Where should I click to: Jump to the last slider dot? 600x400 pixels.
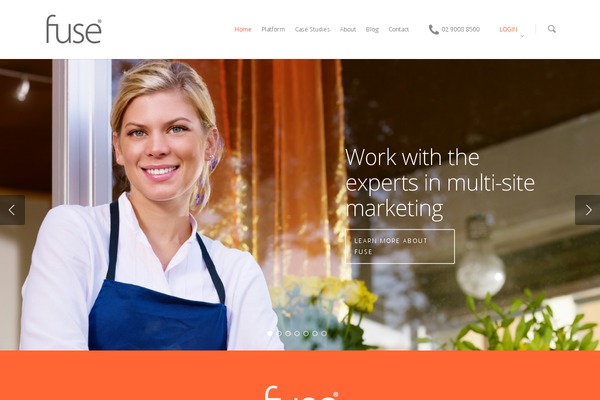point(324,333)
